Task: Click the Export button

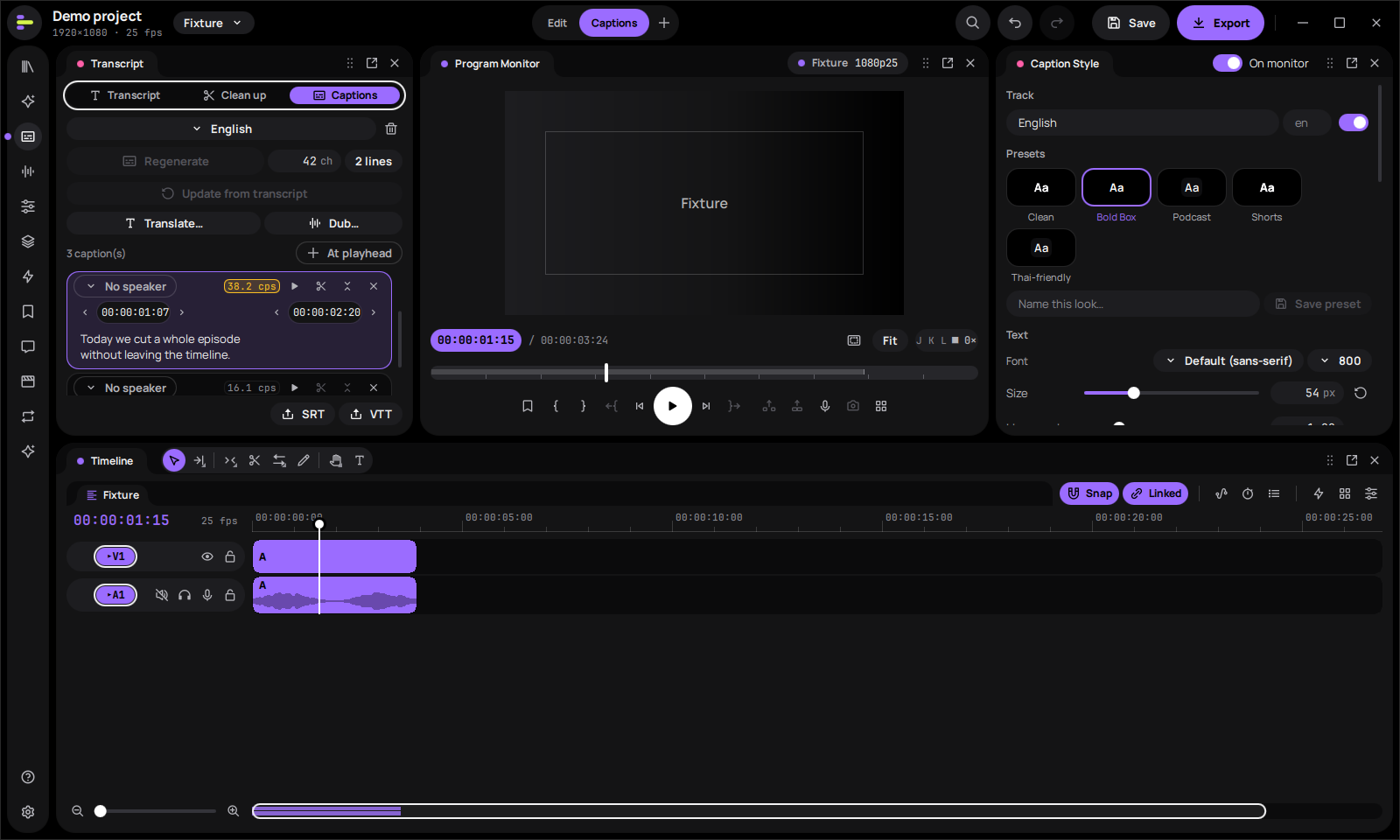Action: (x=1221, y=23)
